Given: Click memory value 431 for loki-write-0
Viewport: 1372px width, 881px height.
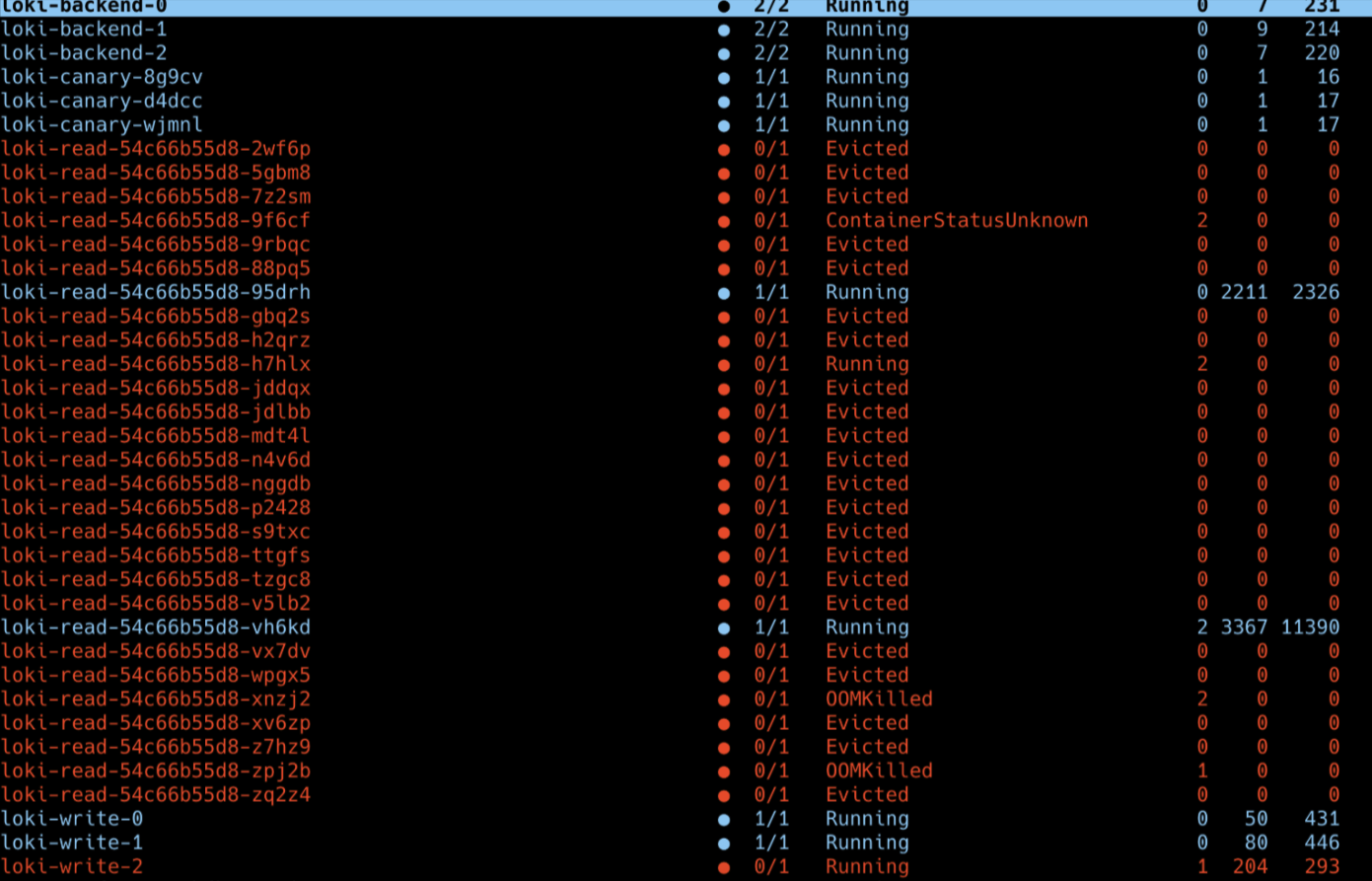Looking at the screenshot, I should (1322, 819).
